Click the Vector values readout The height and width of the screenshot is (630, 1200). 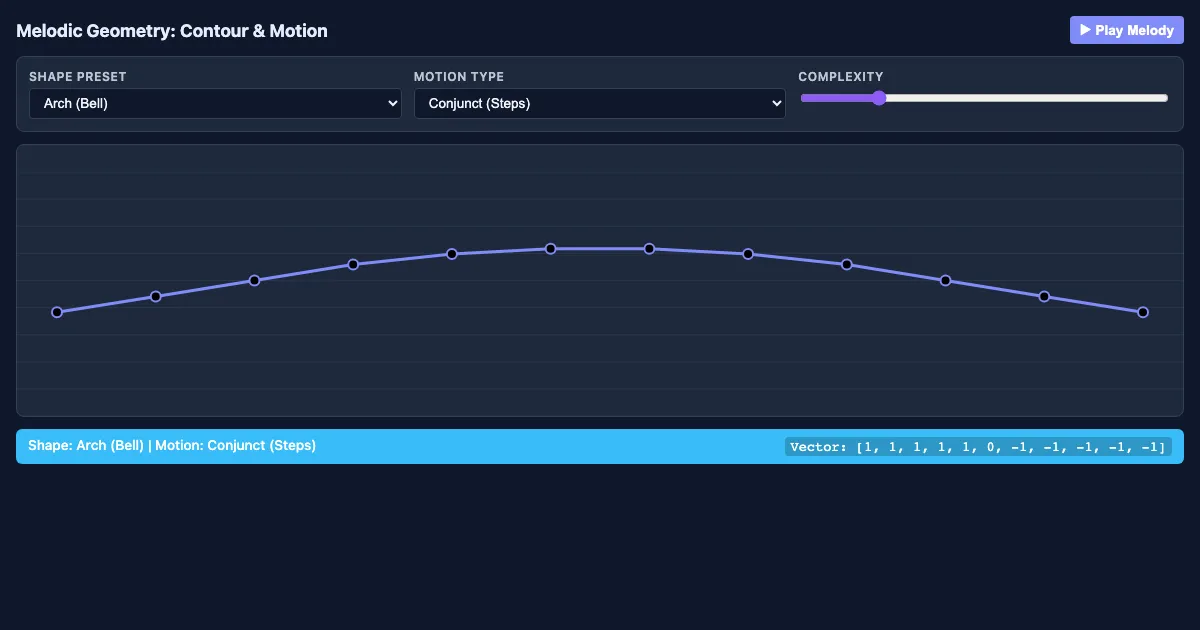(x=978, y=447)
